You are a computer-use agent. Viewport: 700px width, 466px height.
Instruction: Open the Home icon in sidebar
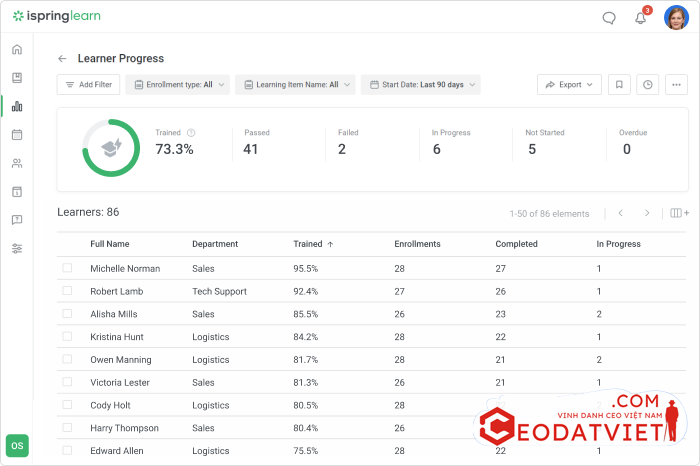[17, 50]
